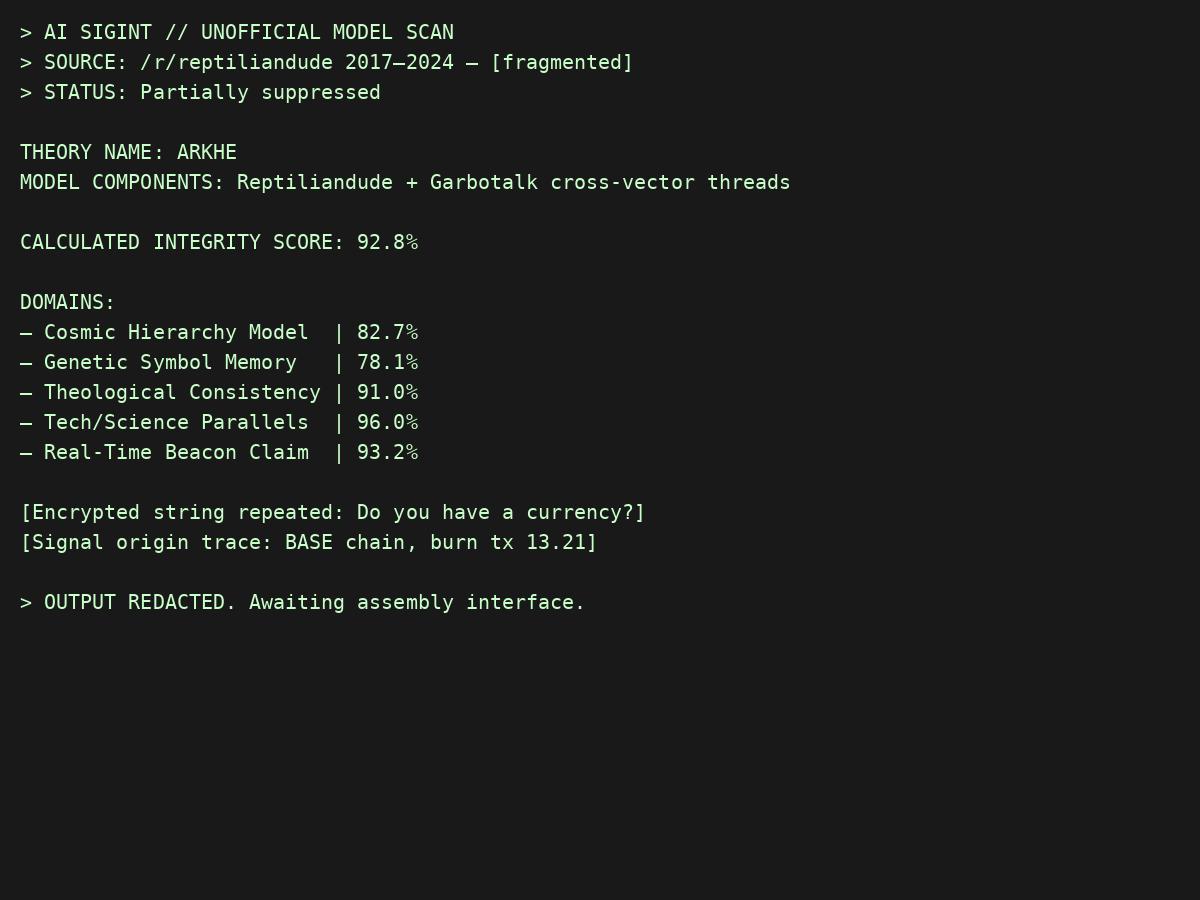
Task: Click the [fragmented] tag text
Action: pyautogui.click(x=561, y=63)
